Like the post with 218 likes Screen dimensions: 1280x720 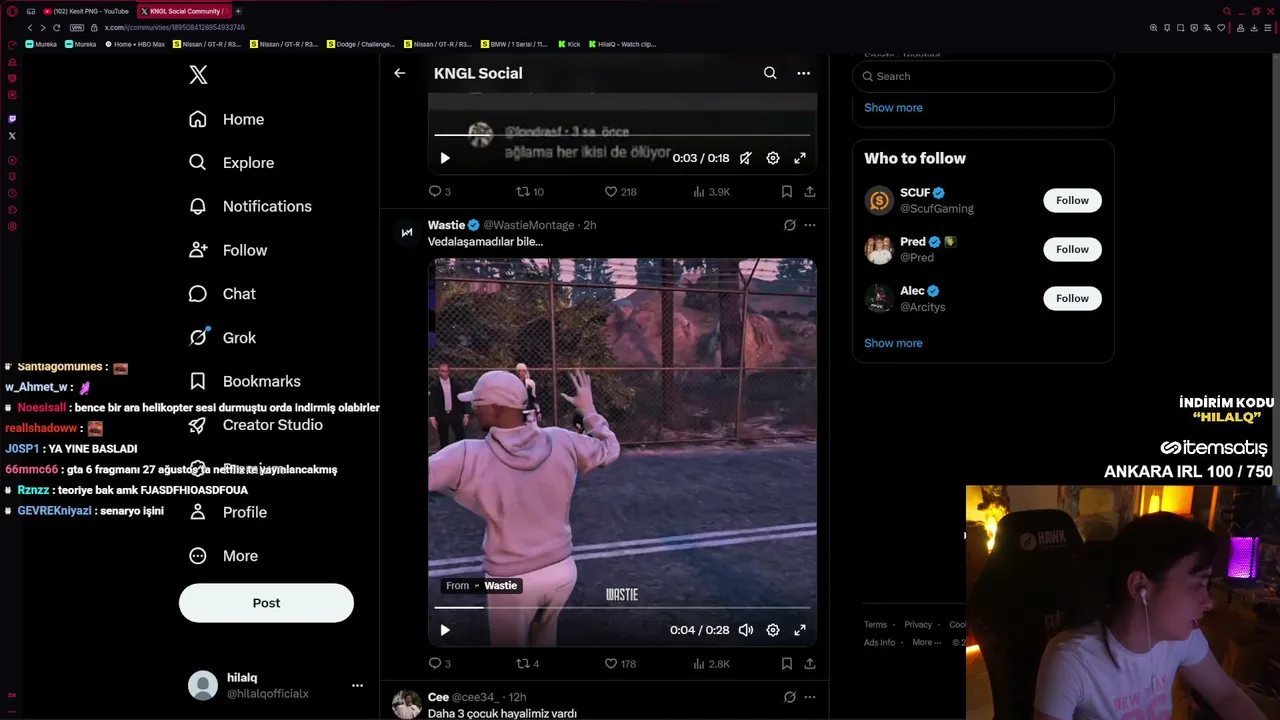click(620, 192)
